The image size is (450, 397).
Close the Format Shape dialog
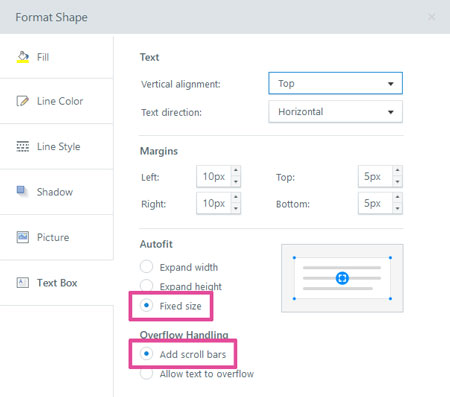(x=431, y=17)
